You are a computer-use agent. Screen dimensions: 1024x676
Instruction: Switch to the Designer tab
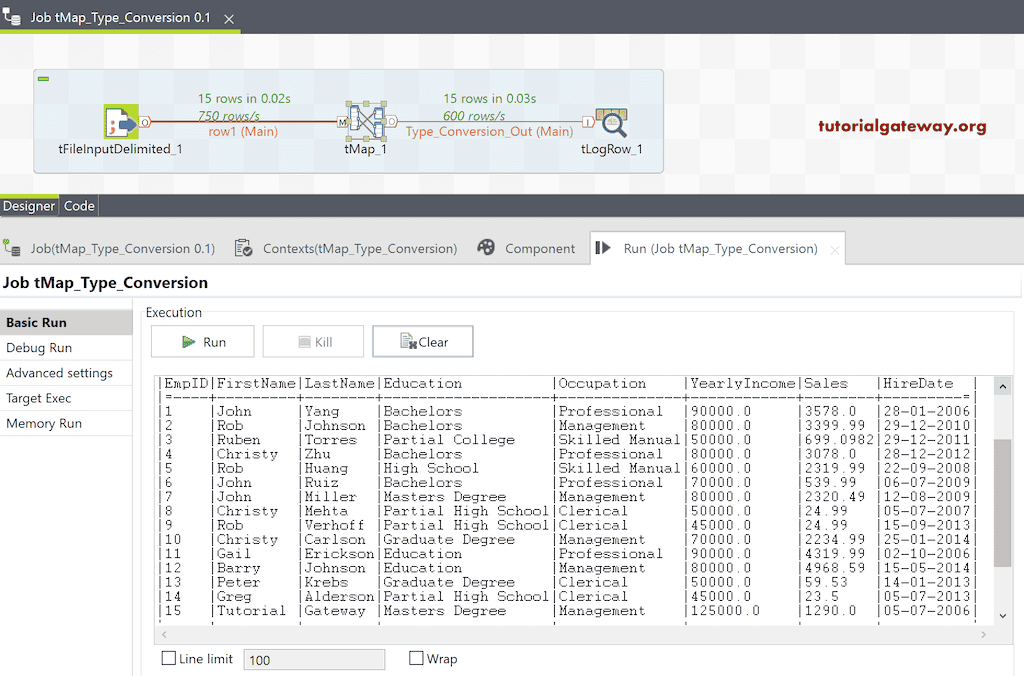coord(28,205)
